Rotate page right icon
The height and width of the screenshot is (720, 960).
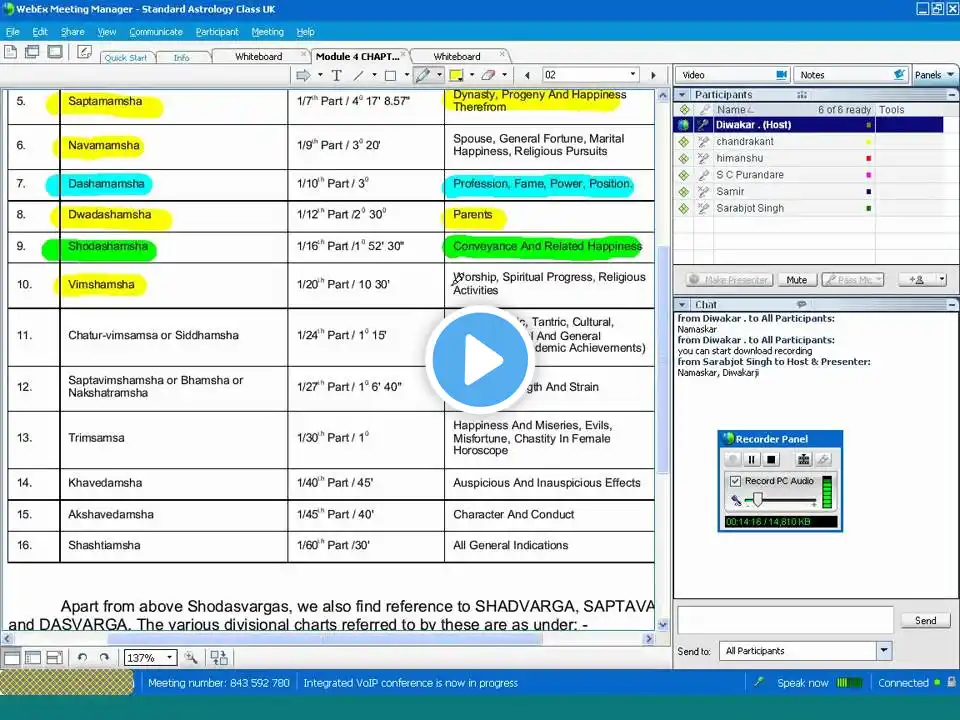coord(104,658)
